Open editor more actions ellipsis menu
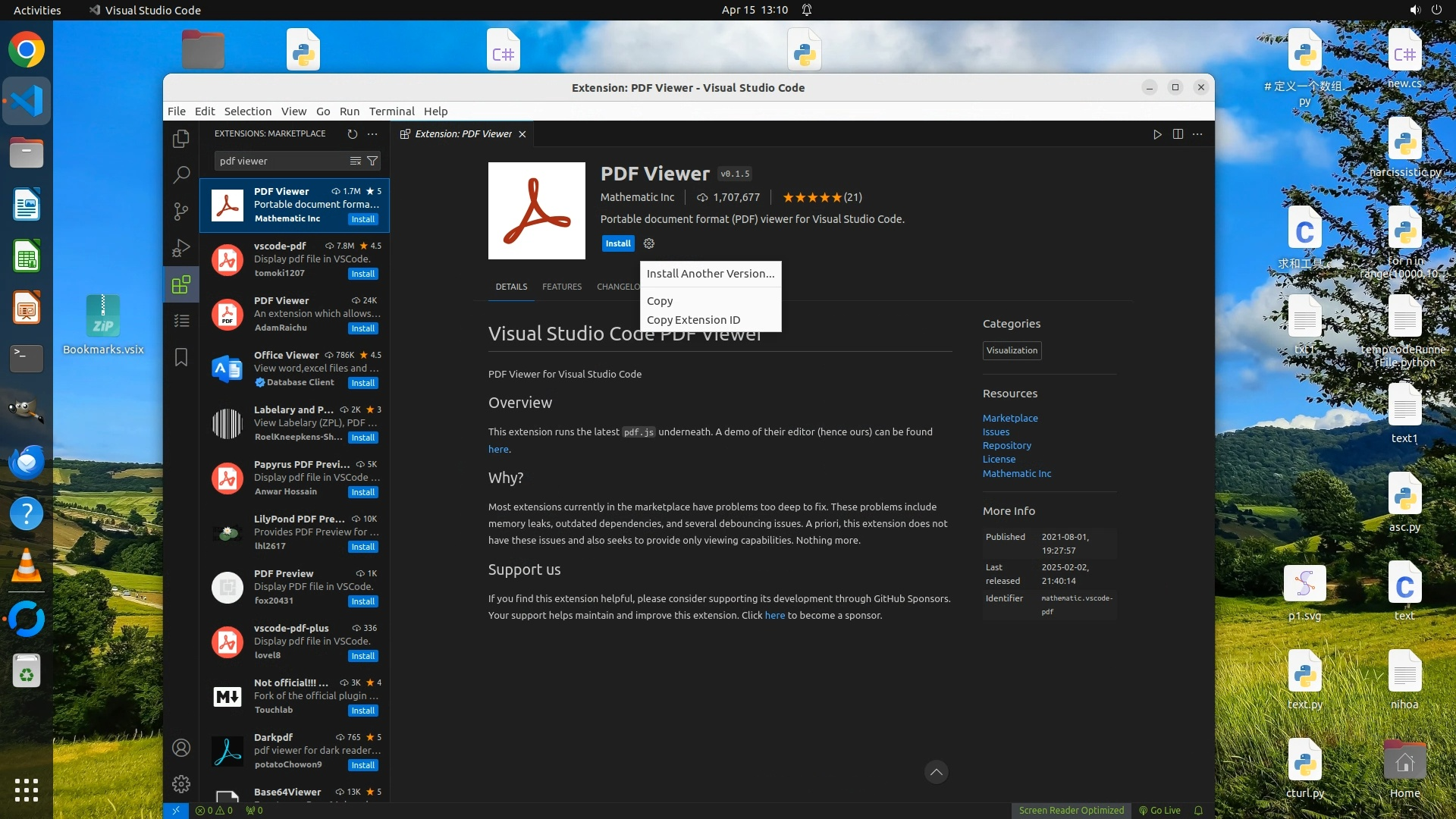1456x819 pixels. [x=1197, y=133]
